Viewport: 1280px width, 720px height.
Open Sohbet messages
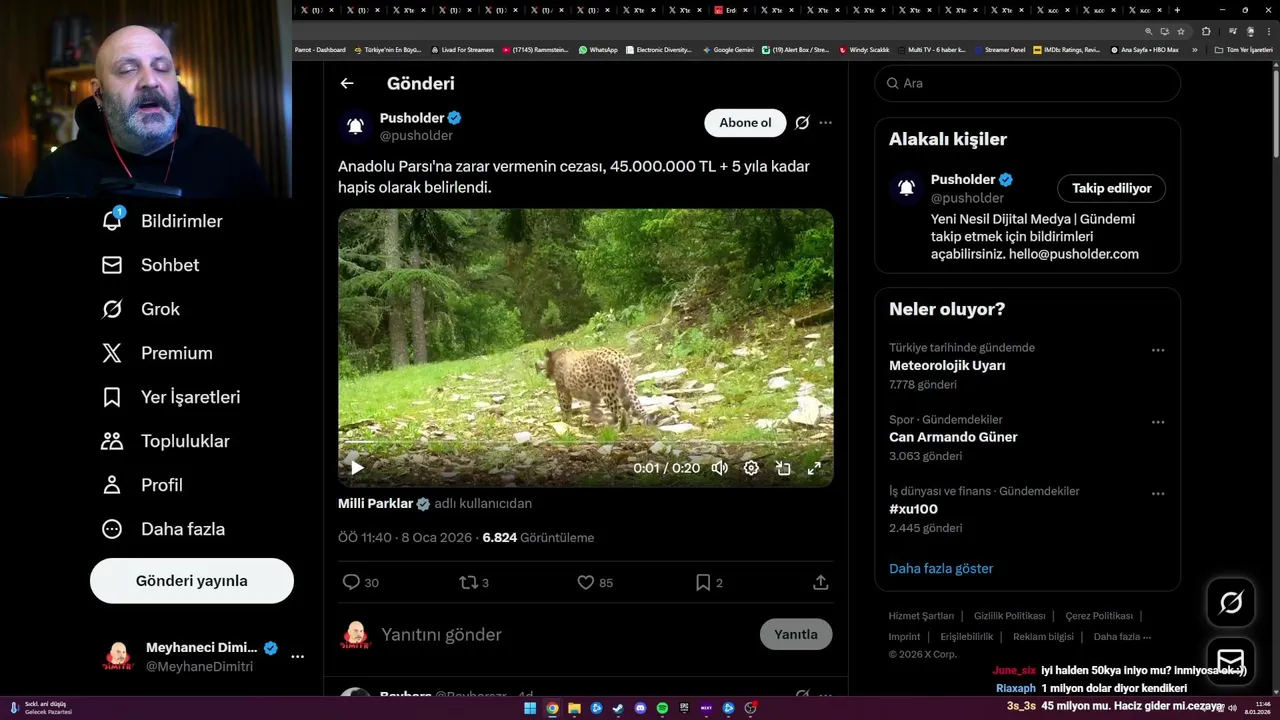[x=151, y=265]
